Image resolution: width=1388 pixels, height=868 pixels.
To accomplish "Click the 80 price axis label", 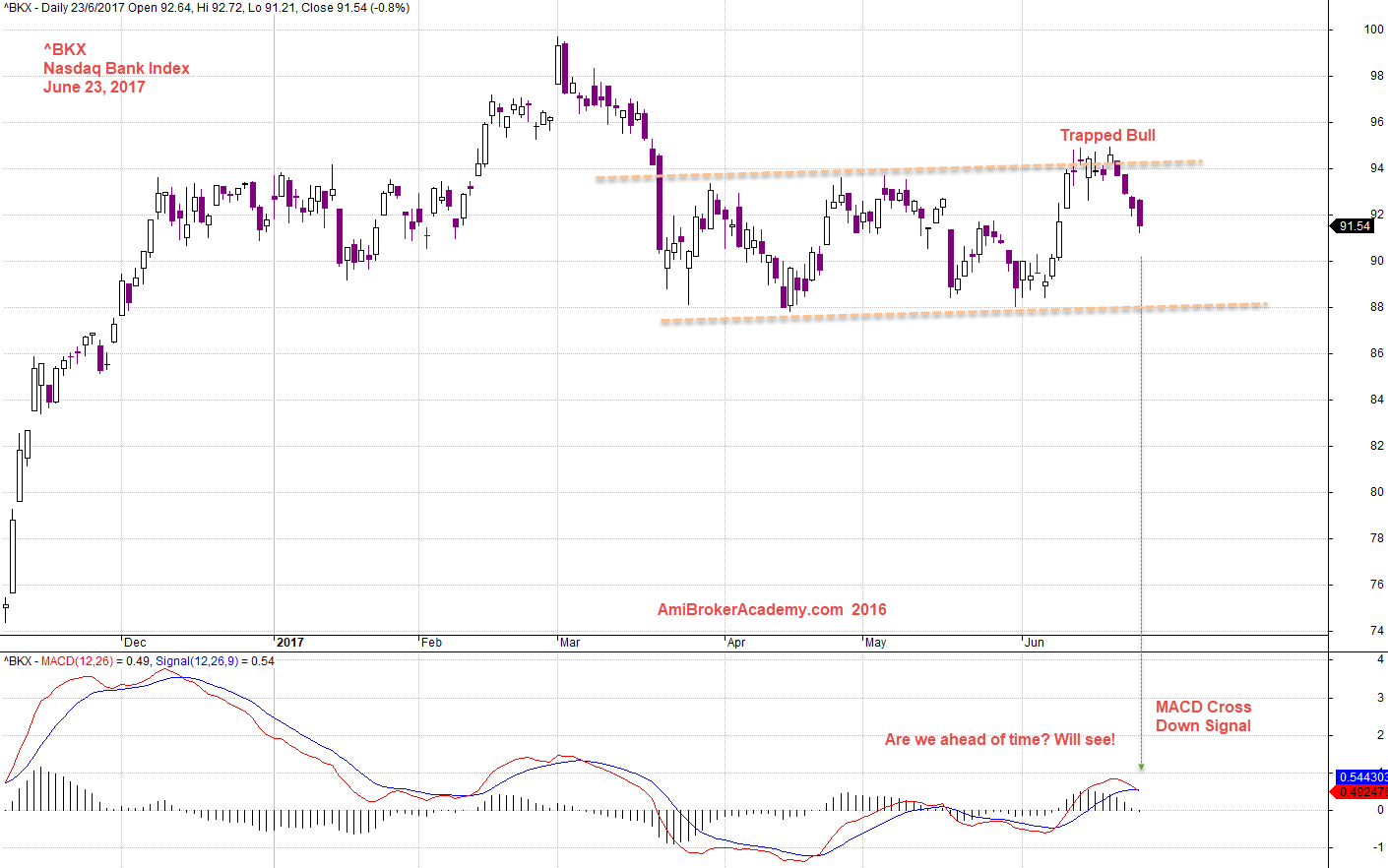I will tap(1376, 492).
